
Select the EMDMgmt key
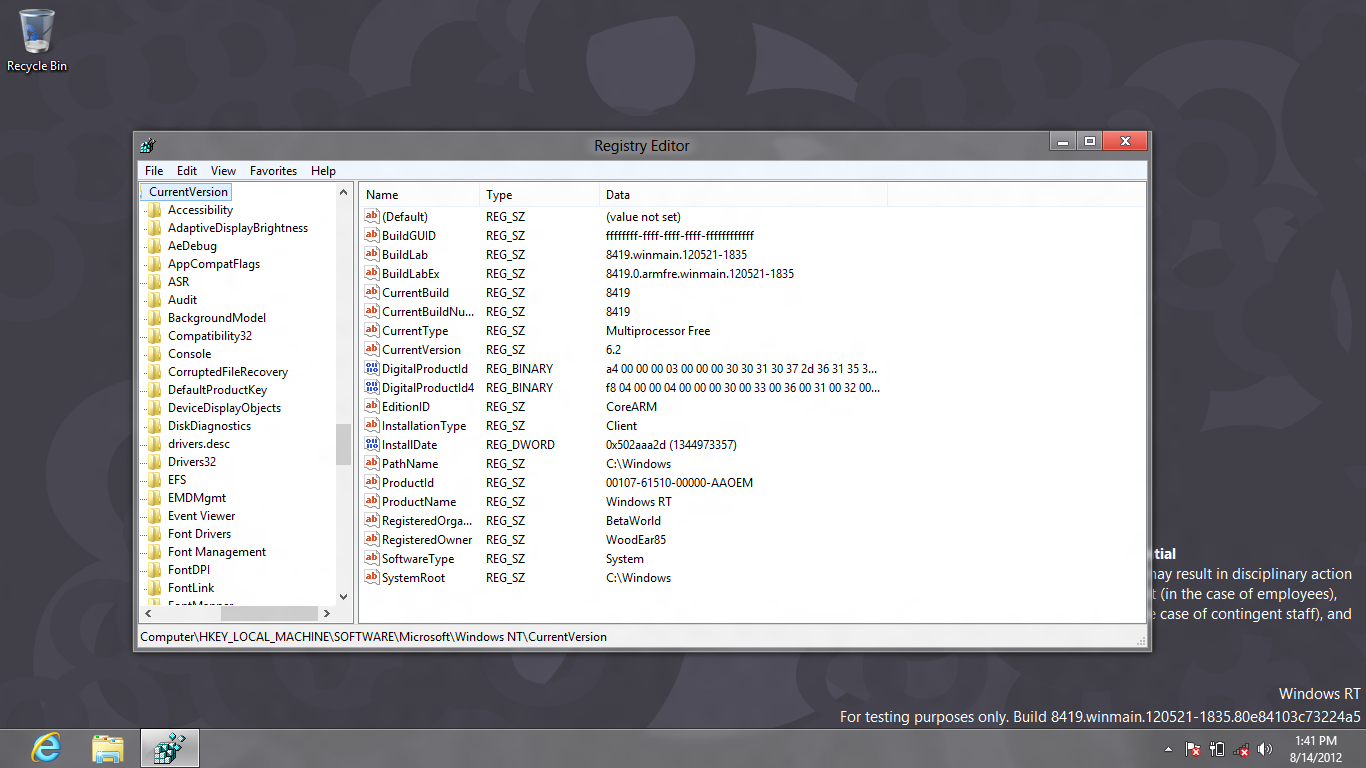pos(197,498)
